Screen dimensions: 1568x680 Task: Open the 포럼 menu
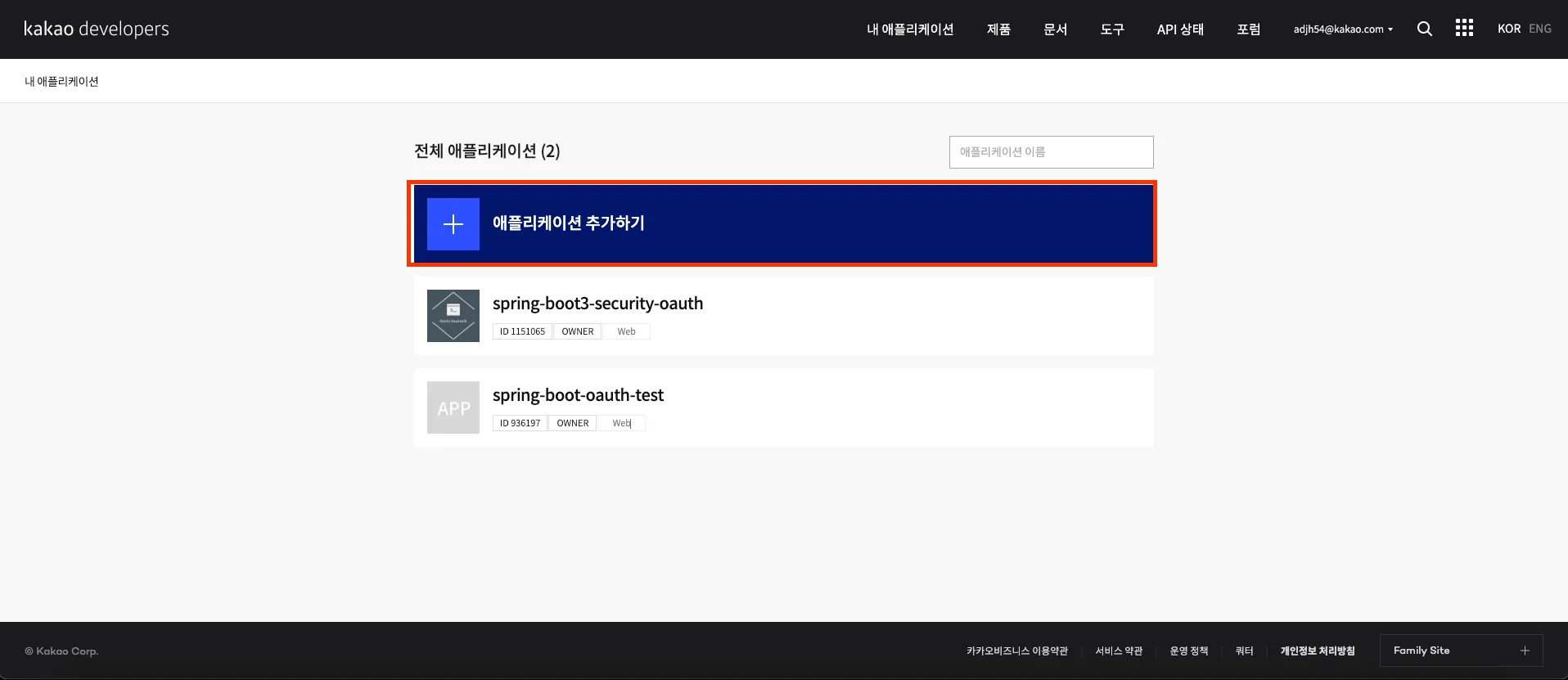[1248, 29]
